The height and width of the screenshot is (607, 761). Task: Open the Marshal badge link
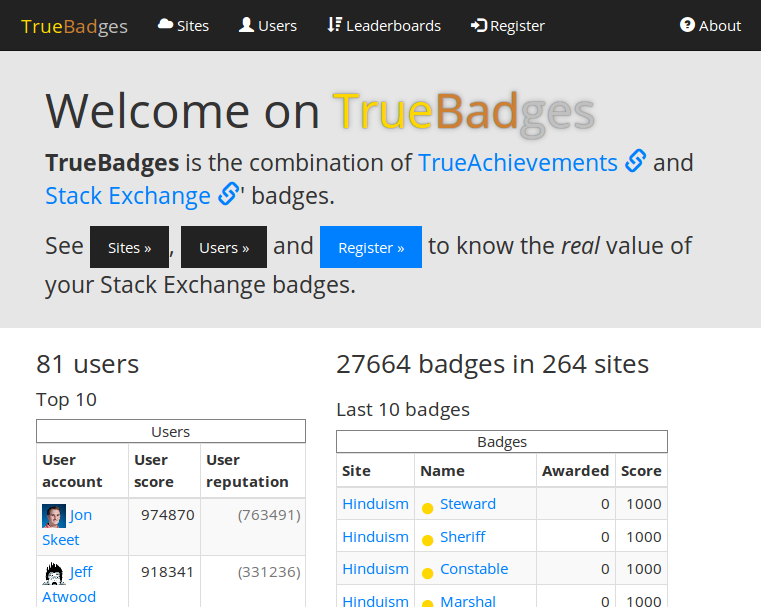[x=468, y=601]
